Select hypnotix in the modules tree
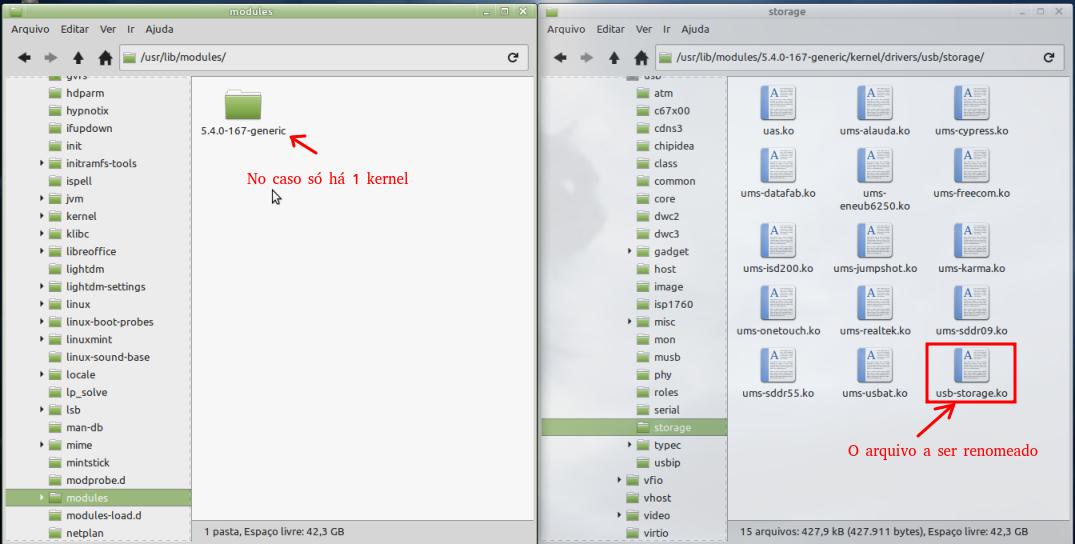Viewport: 1075px width, 544px height. (87, 110)
